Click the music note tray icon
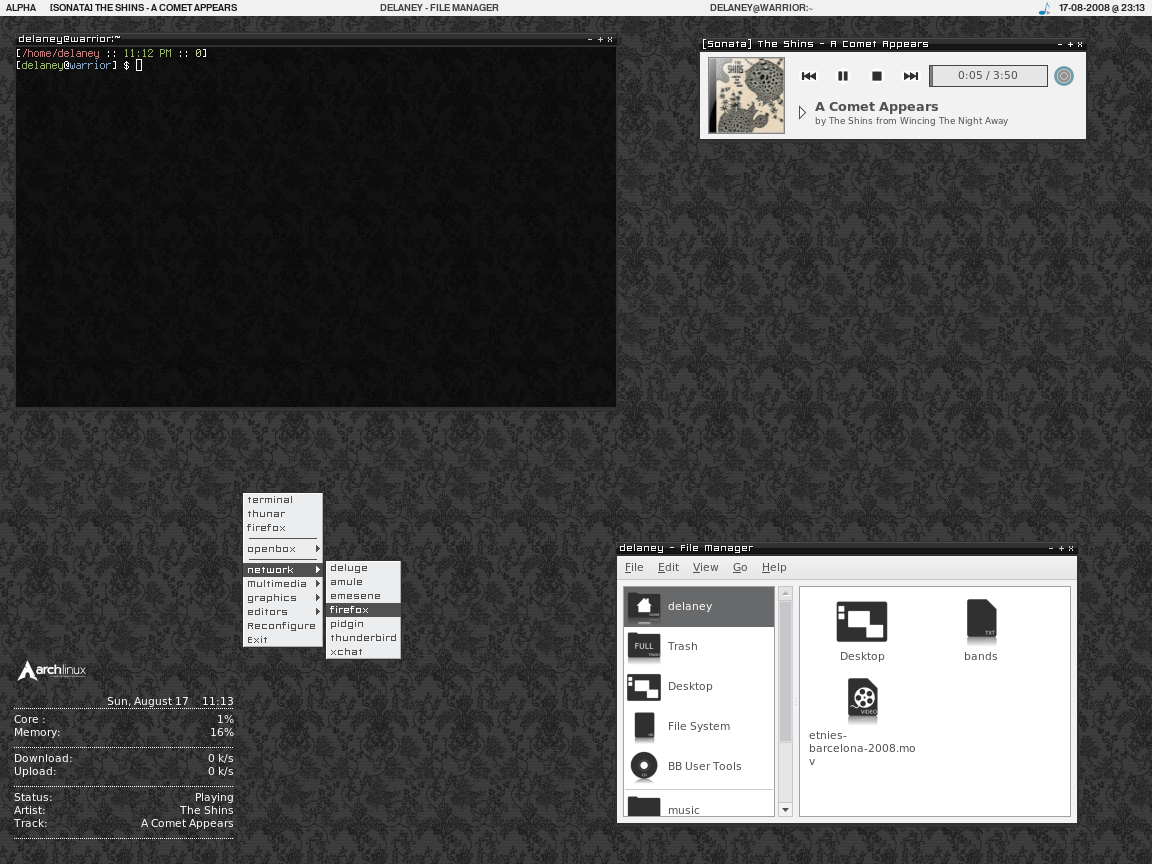1152x864 pixels. 1044,8
